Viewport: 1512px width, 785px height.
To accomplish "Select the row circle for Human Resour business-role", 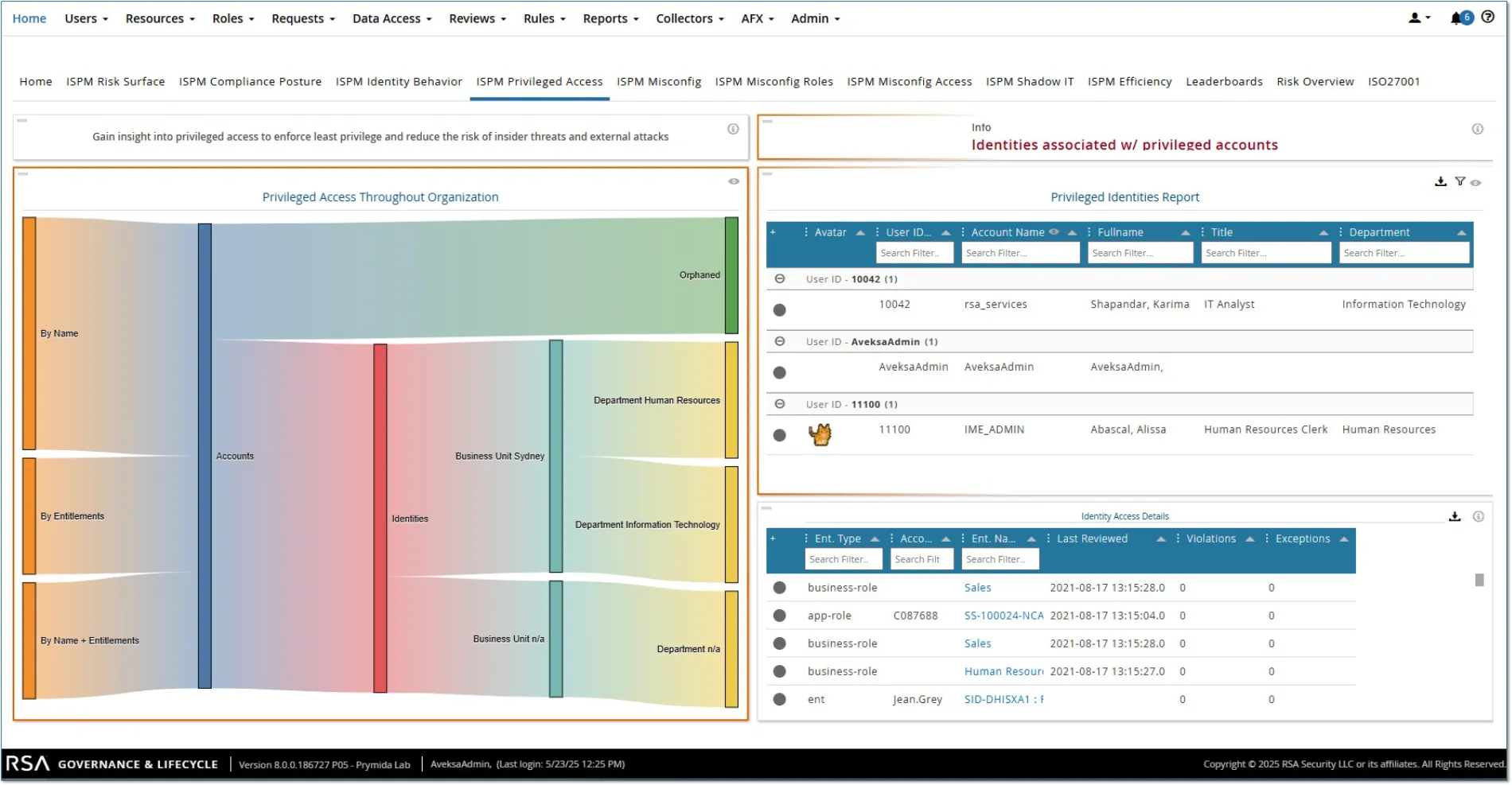I will tap(780, 671).
